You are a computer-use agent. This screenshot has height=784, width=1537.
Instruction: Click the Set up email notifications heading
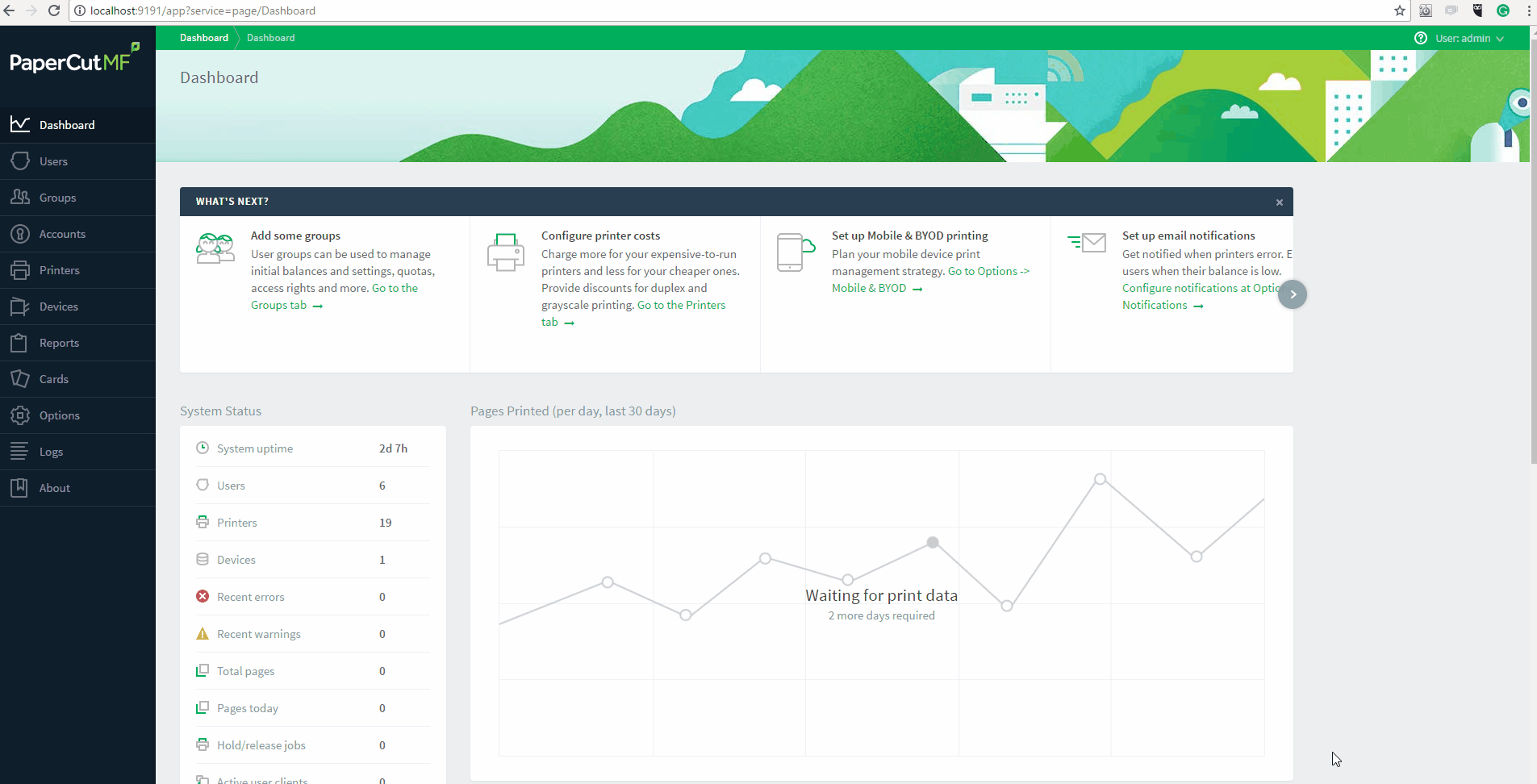click(1188, 236)
